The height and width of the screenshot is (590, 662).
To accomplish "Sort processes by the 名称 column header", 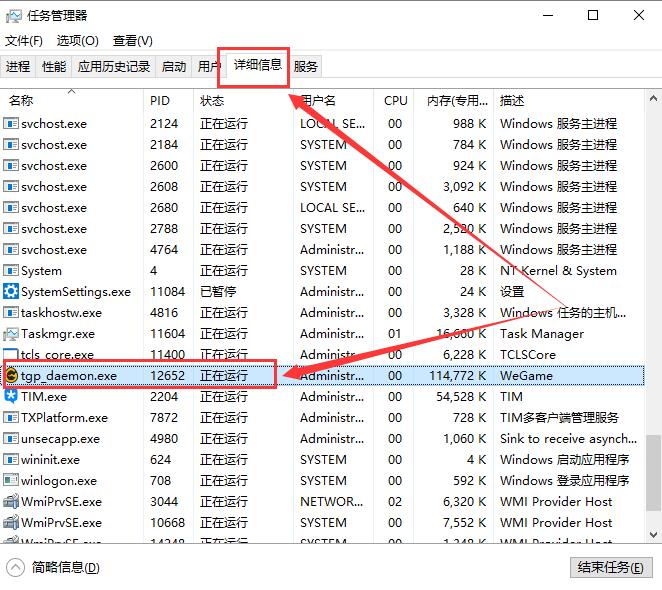I will [x=22, y=101].
